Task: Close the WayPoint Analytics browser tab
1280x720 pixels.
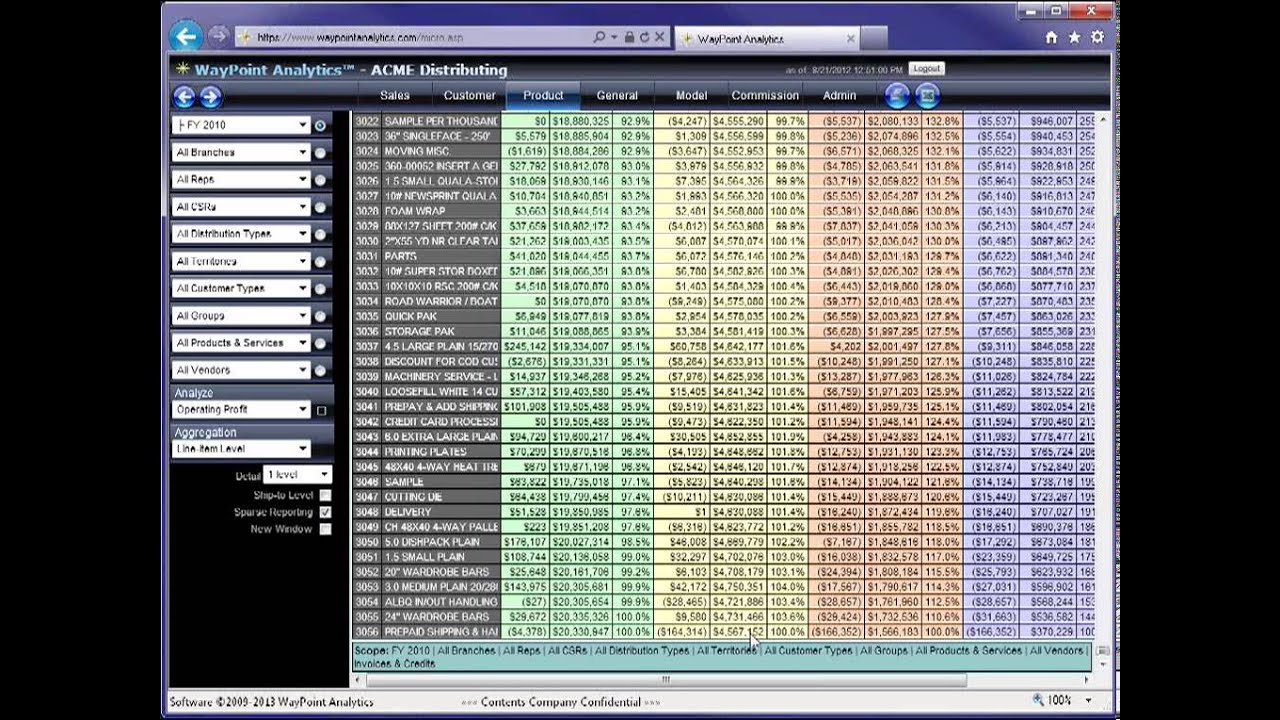Action: tap(851, 39)
